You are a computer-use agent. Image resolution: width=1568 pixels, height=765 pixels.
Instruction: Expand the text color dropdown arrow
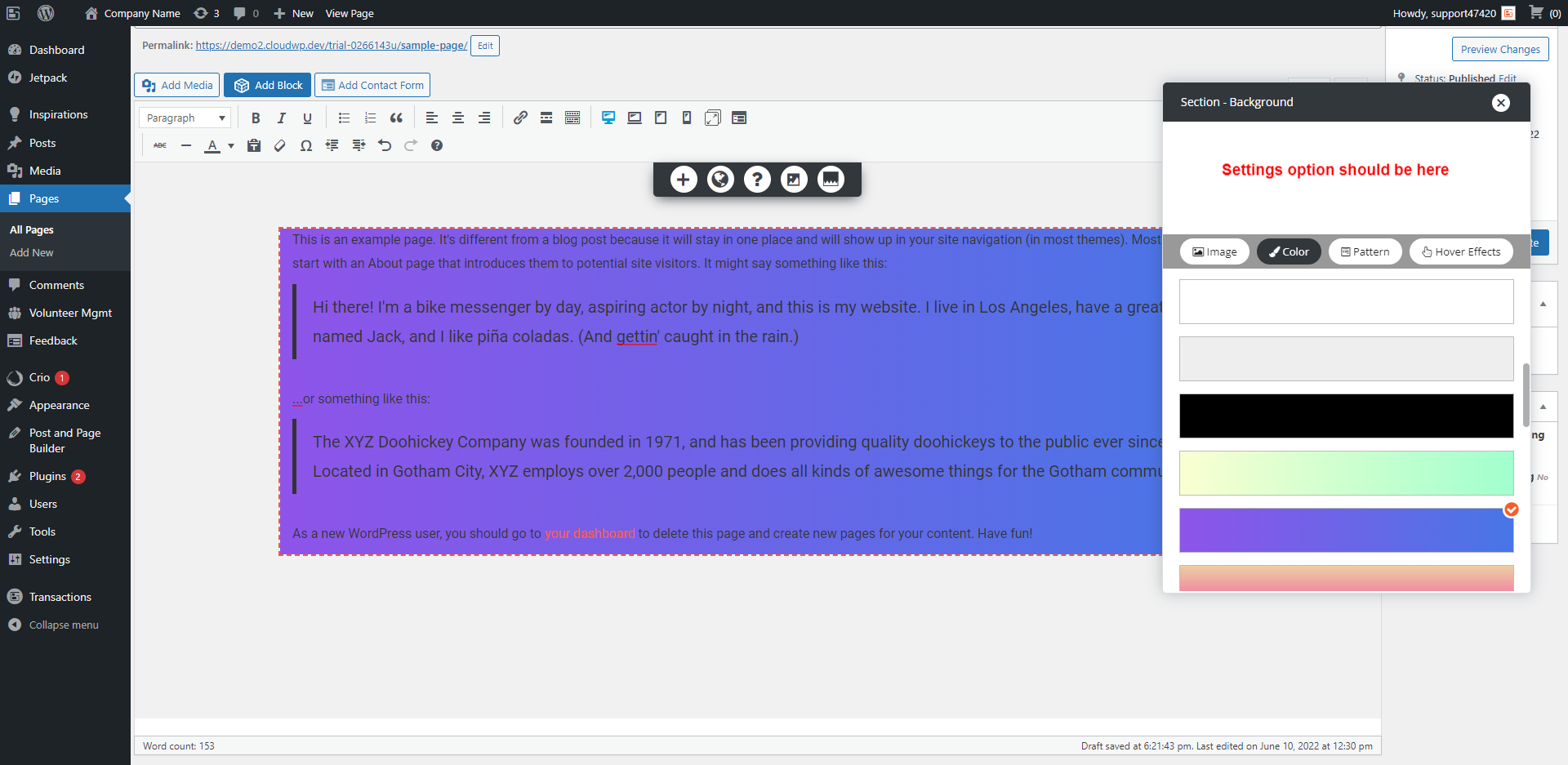[230, 145]
